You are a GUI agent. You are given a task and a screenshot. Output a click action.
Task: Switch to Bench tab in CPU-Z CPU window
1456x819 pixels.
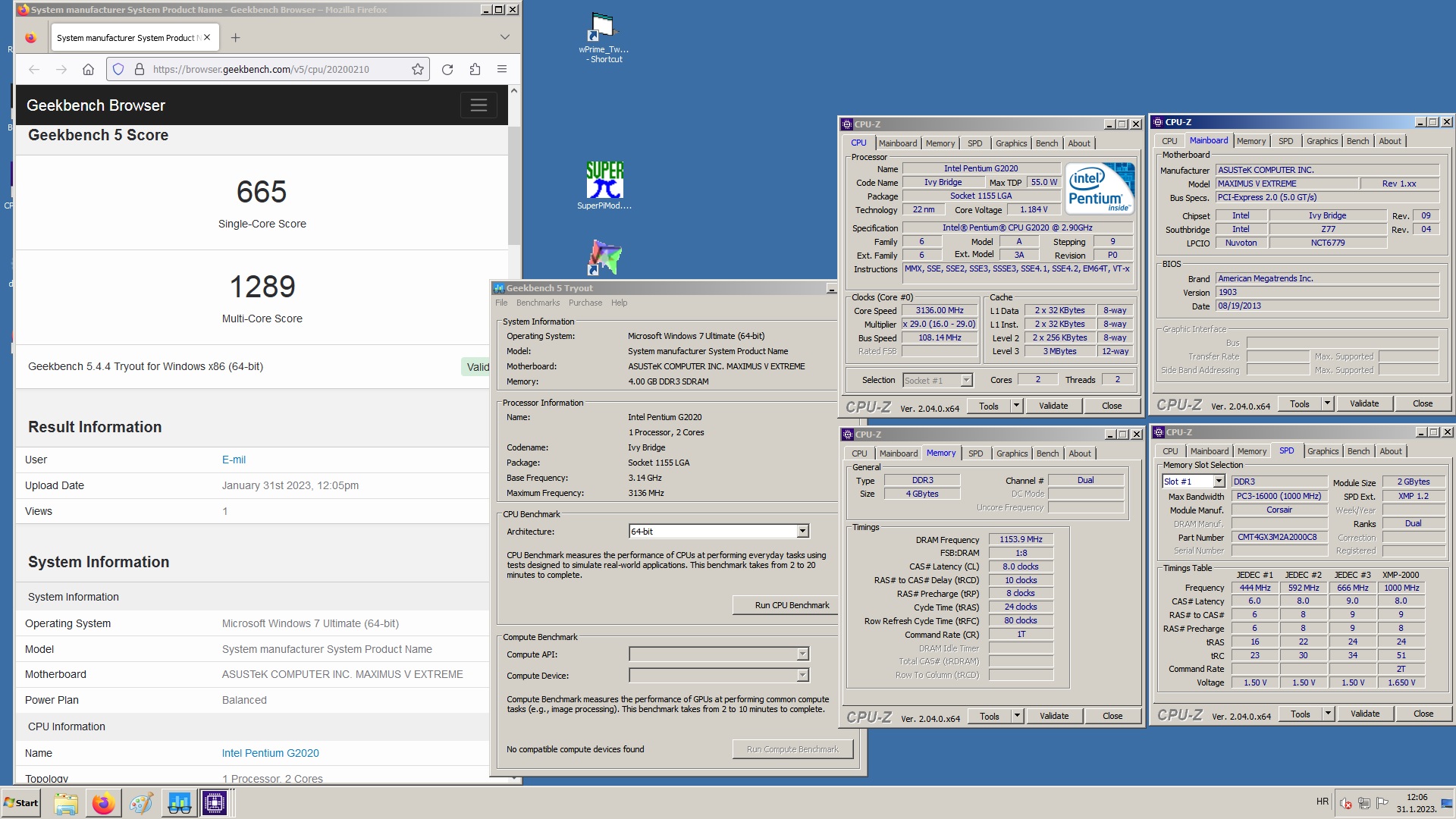tap(1046, 143)
